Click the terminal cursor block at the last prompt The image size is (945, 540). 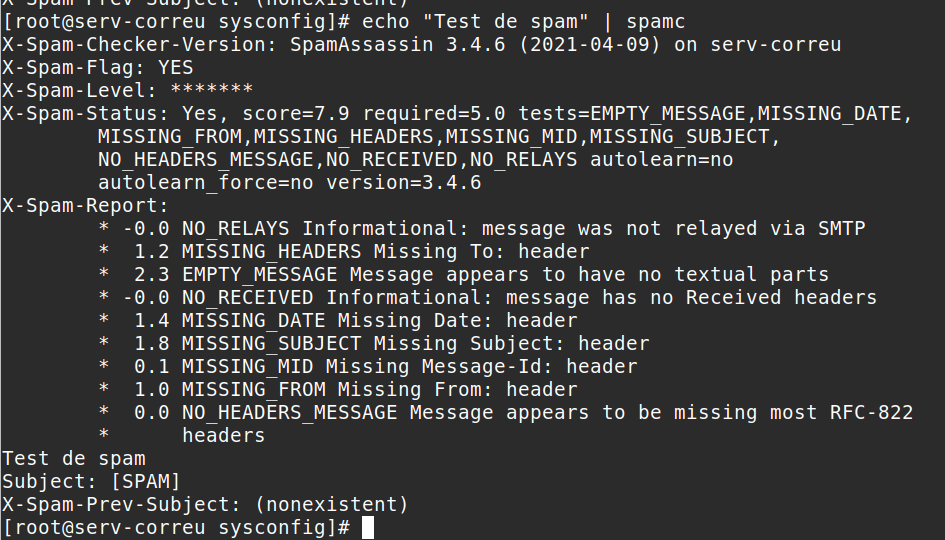368,527
